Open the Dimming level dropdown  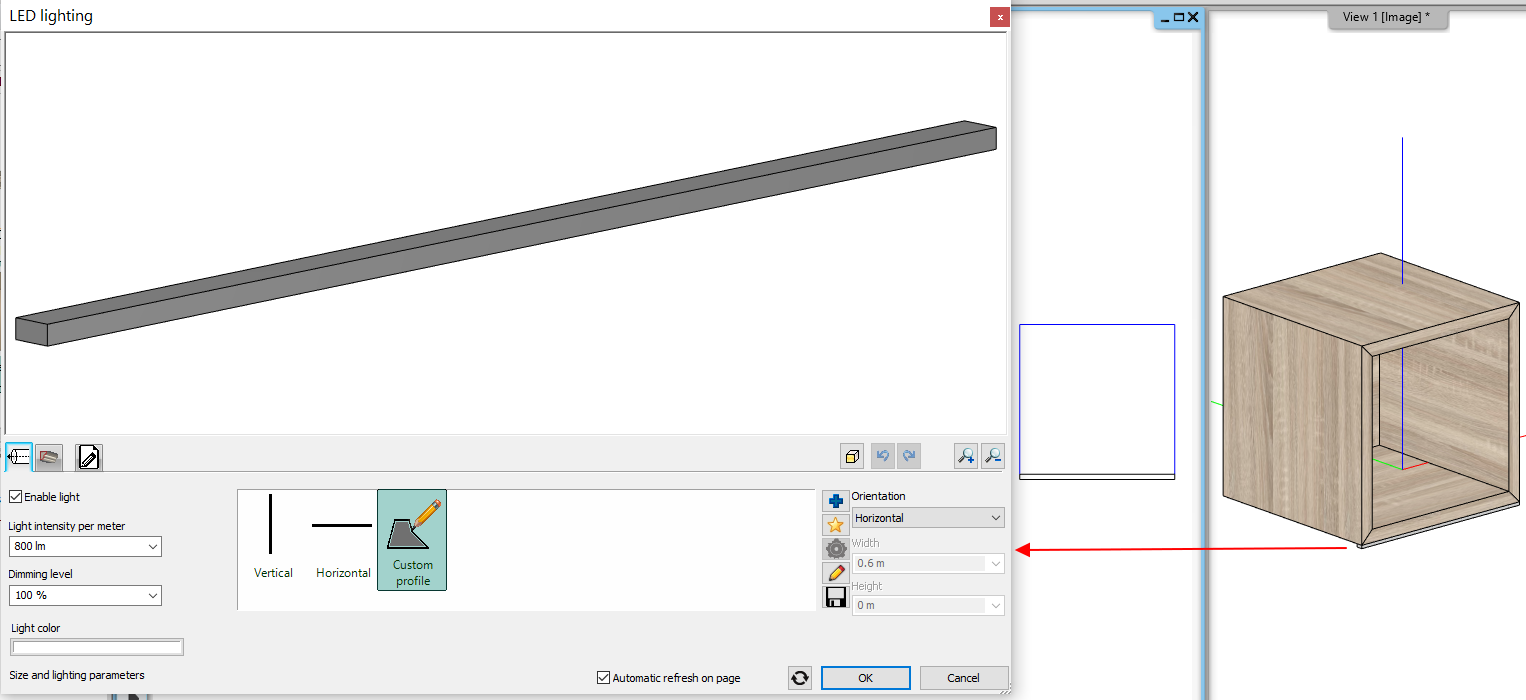[x=85, y=595]
